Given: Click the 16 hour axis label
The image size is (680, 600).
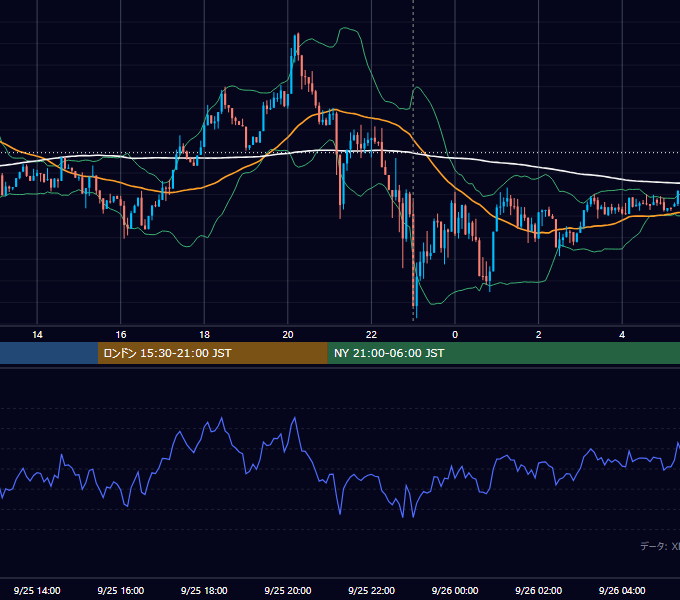Looking at the screenshot, I should tap(121, 335).
